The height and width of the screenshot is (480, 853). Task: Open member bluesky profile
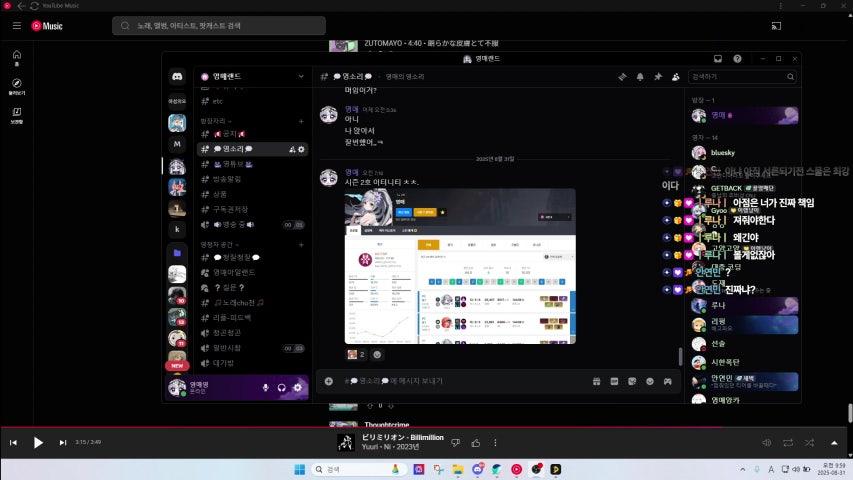coord(745,153)
